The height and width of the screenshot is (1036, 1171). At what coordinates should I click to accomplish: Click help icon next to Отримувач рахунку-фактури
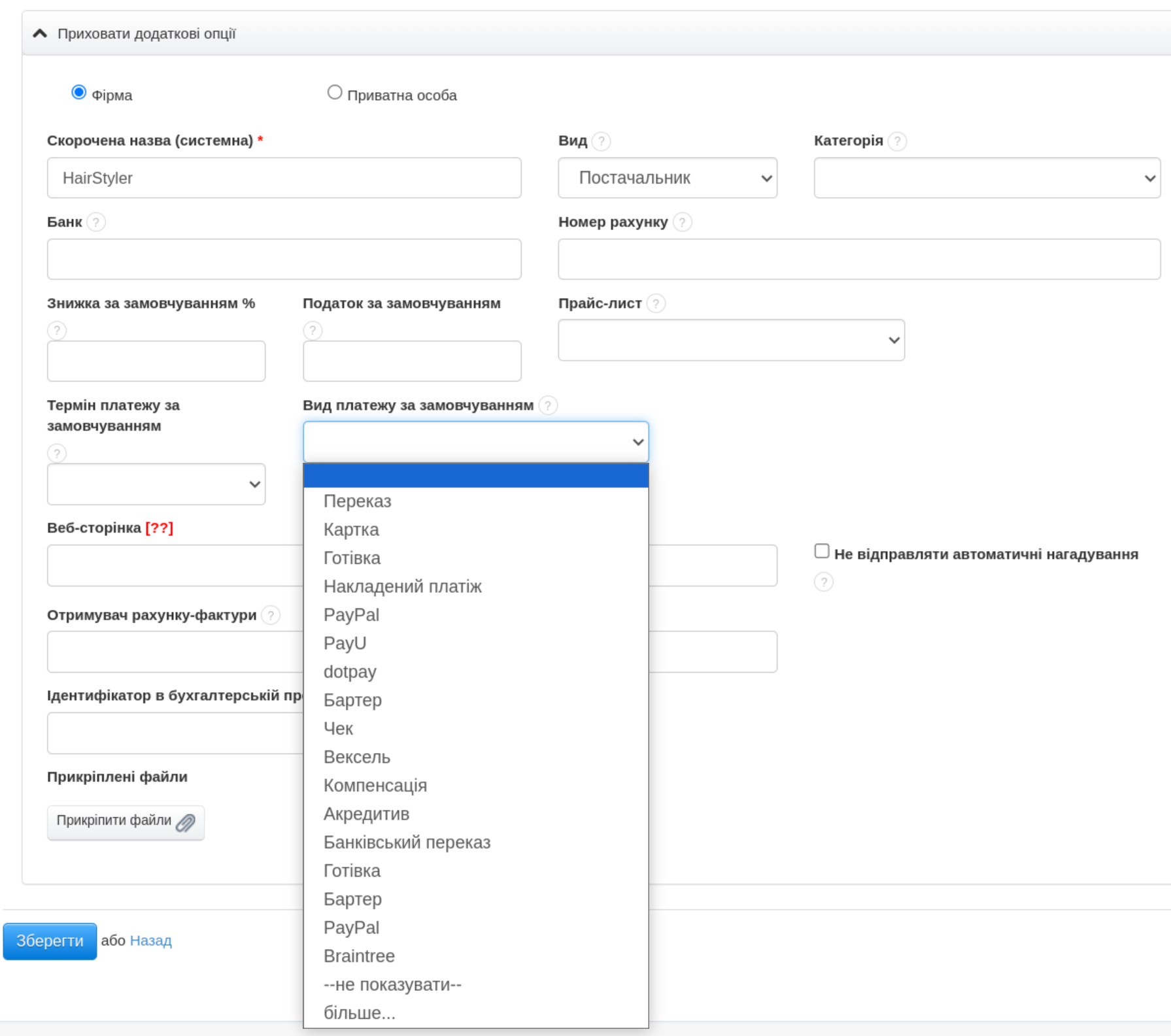tap(271, 615)
